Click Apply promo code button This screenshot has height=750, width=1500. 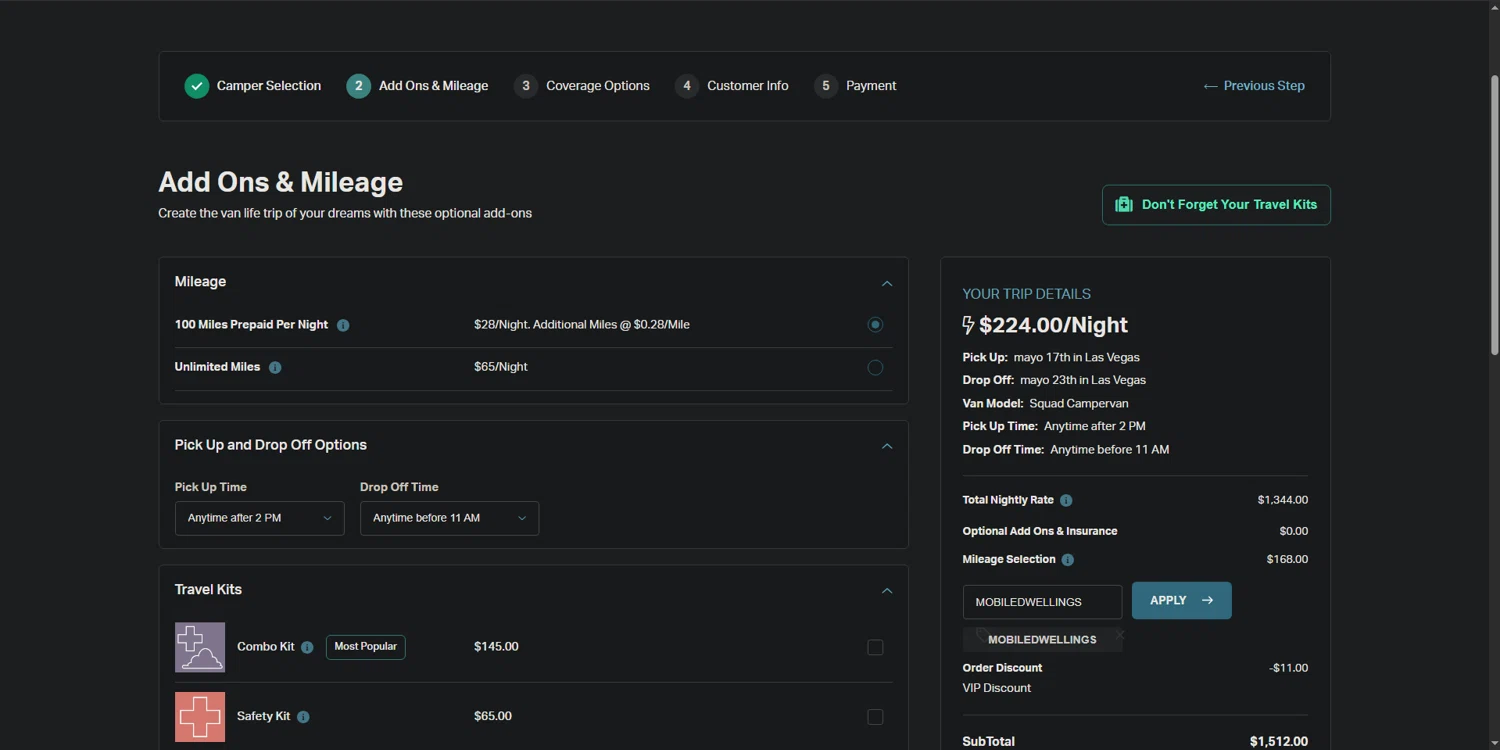(x=1181, y=600)
